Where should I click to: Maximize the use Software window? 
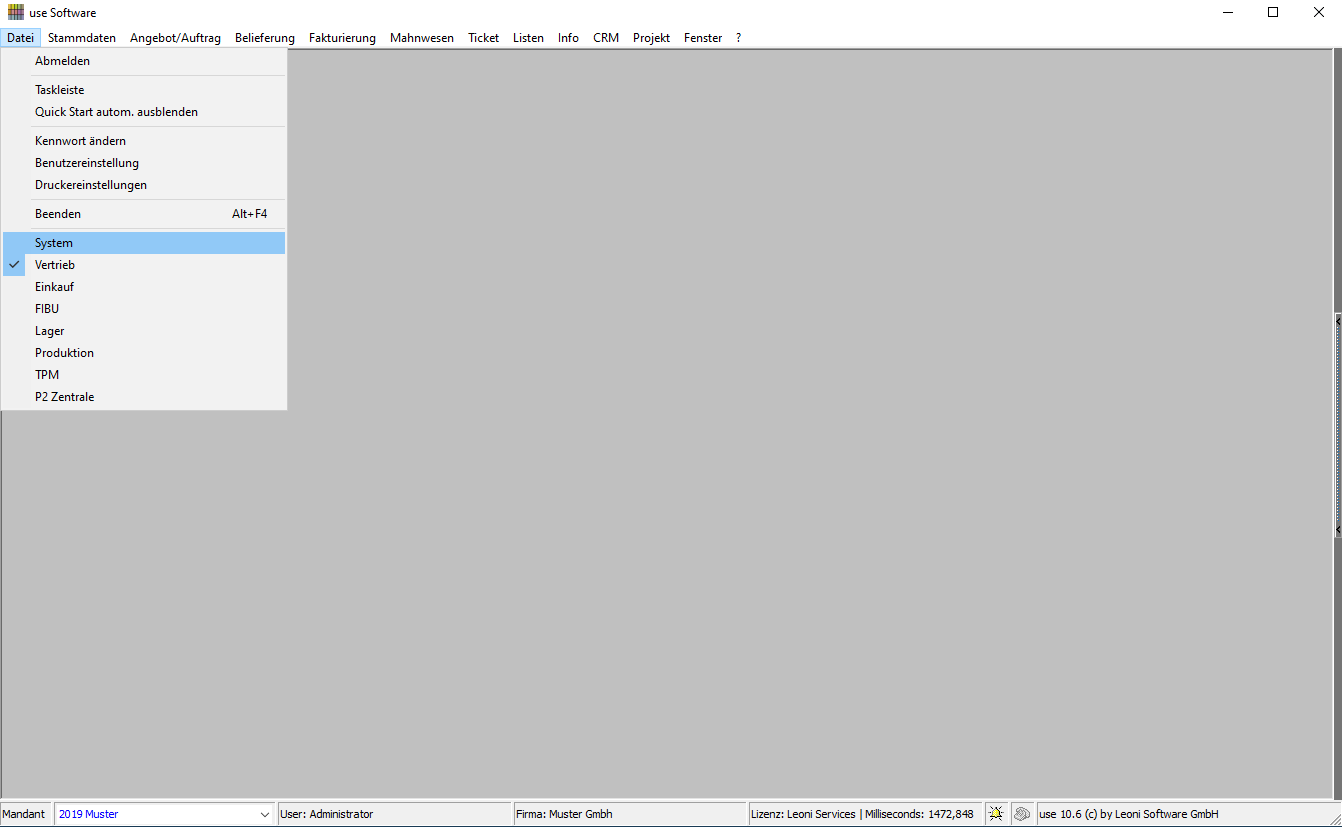click(1273, 13)
